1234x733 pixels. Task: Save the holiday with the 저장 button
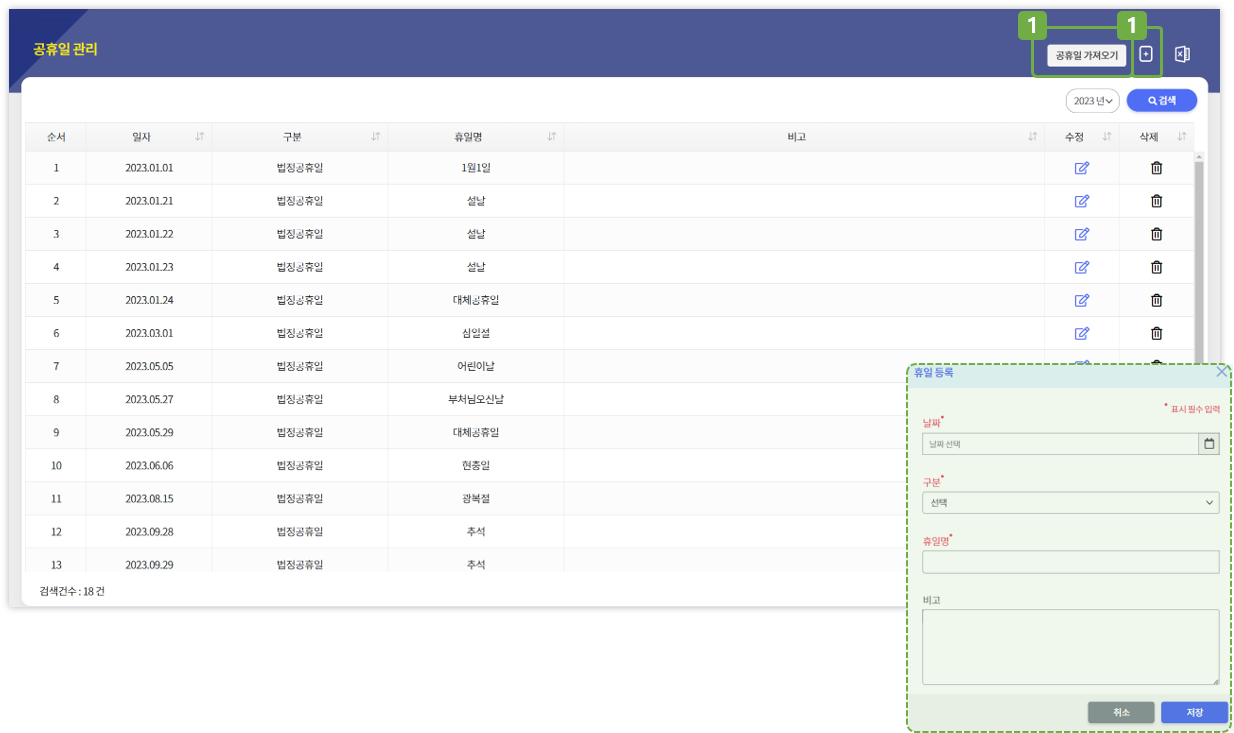tap(1194, 712)
